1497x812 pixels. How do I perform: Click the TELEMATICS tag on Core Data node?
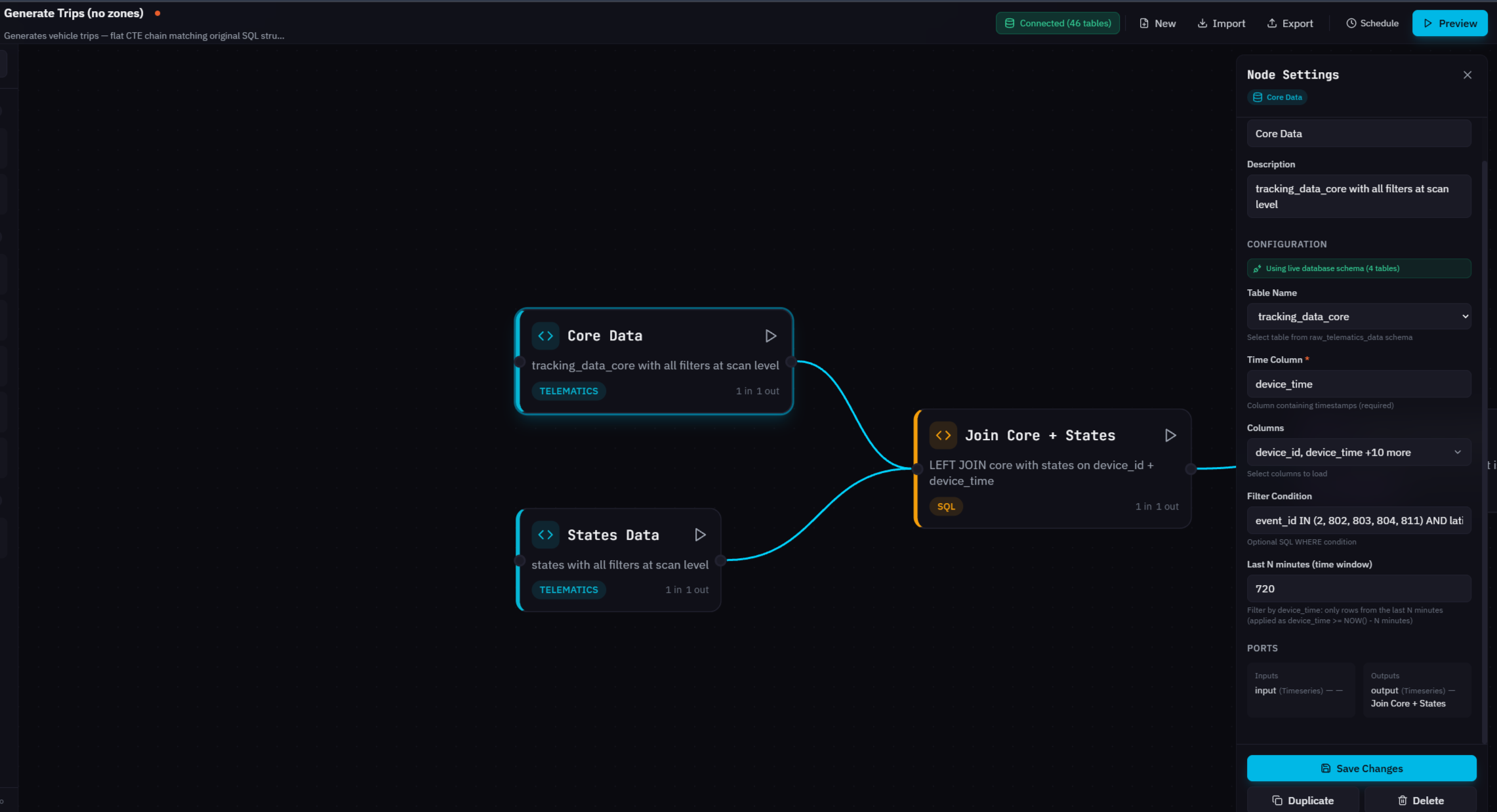[568, 391]
